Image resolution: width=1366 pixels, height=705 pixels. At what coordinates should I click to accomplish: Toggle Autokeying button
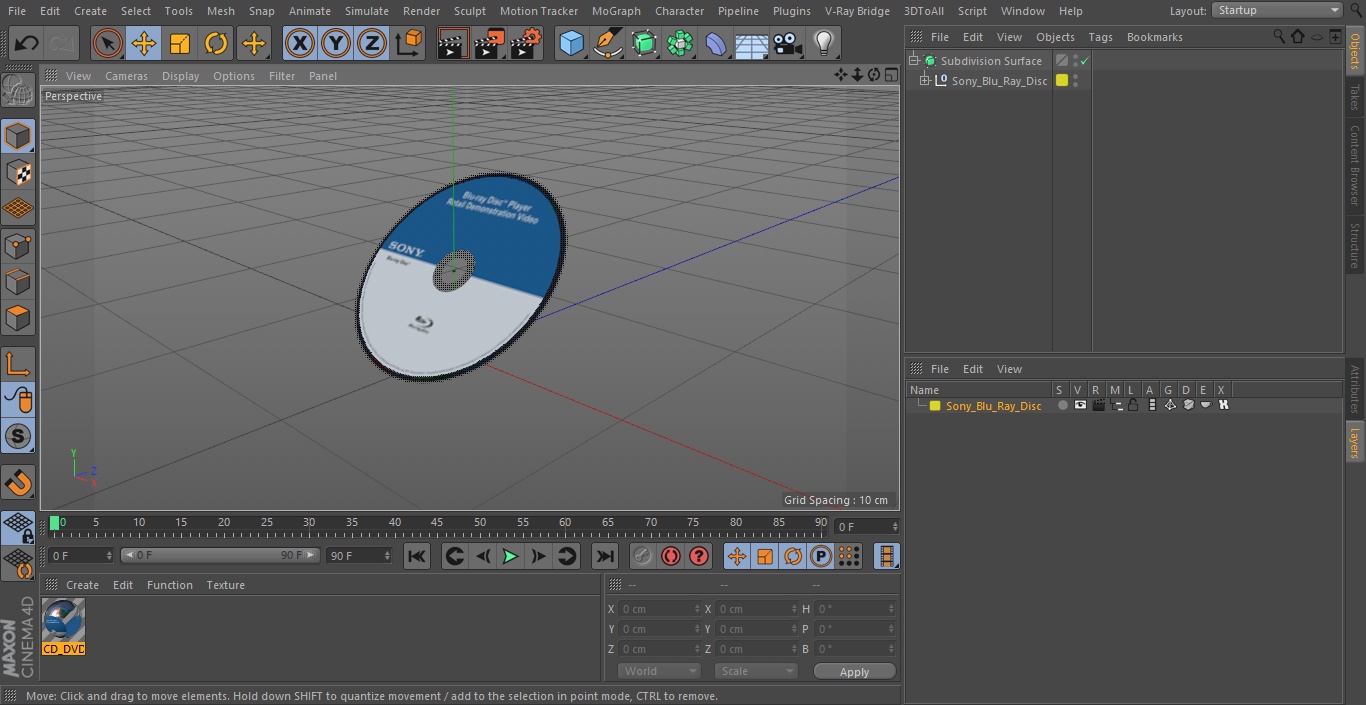(x=671, y=556)
